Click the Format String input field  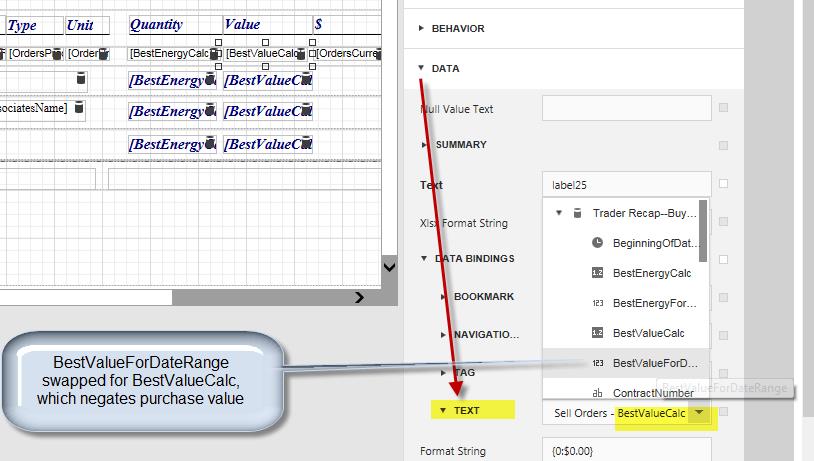(x=626, y=450)
